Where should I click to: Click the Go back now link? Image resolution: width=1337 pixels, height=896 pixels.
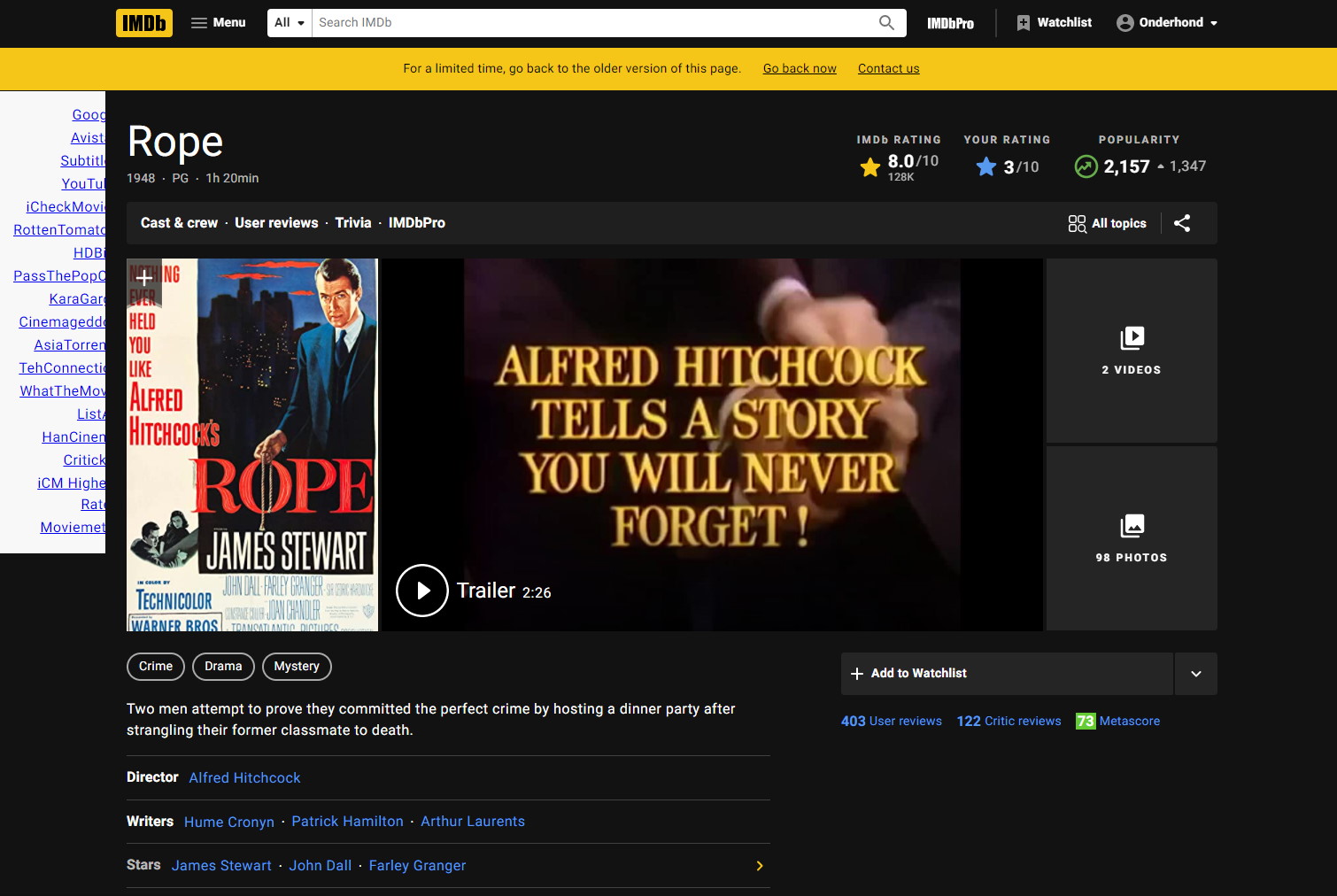coord(800,68)
